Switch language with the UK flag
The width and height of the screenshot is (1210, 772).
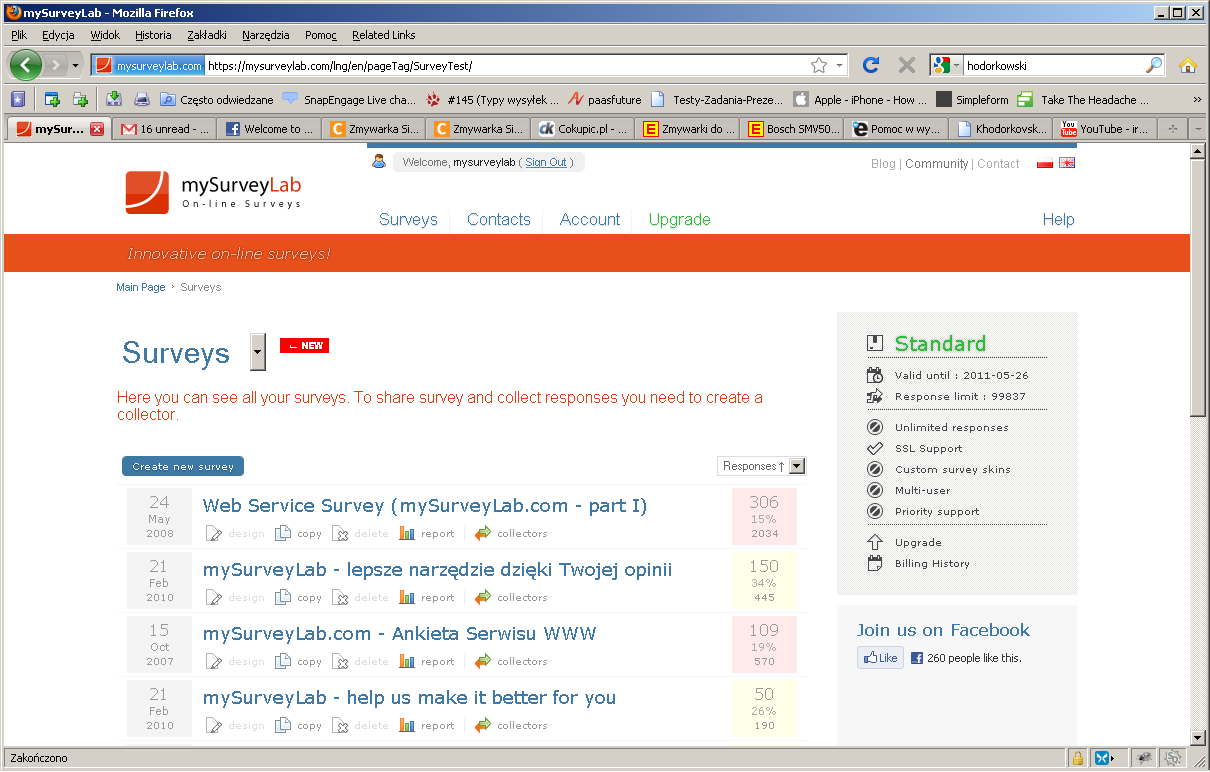pos(1067,163)
